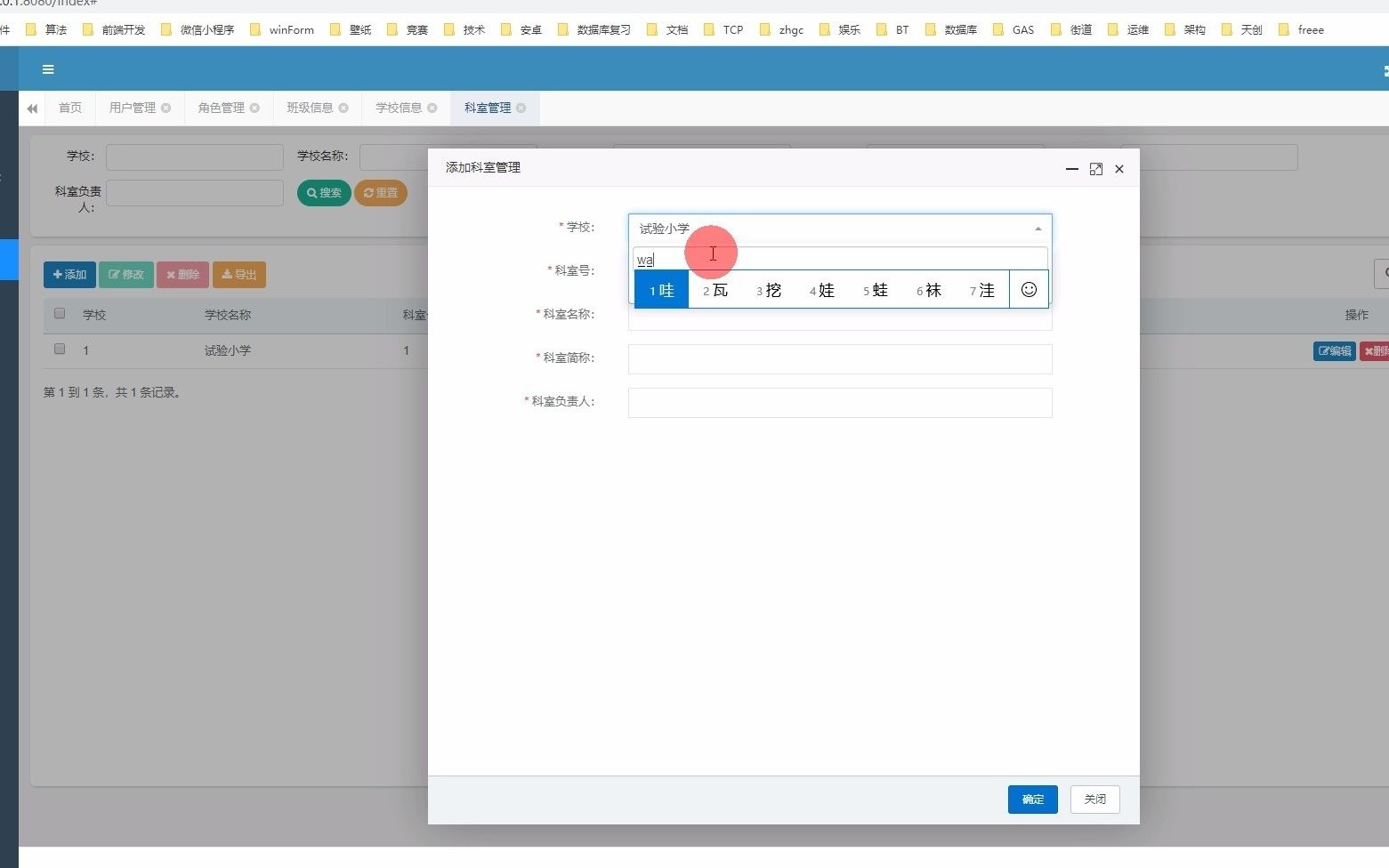Choose IME candidate 5 蛙
Image resolution: width=1389 pixels, height=868 pixels.
click(x=876, y=290)
